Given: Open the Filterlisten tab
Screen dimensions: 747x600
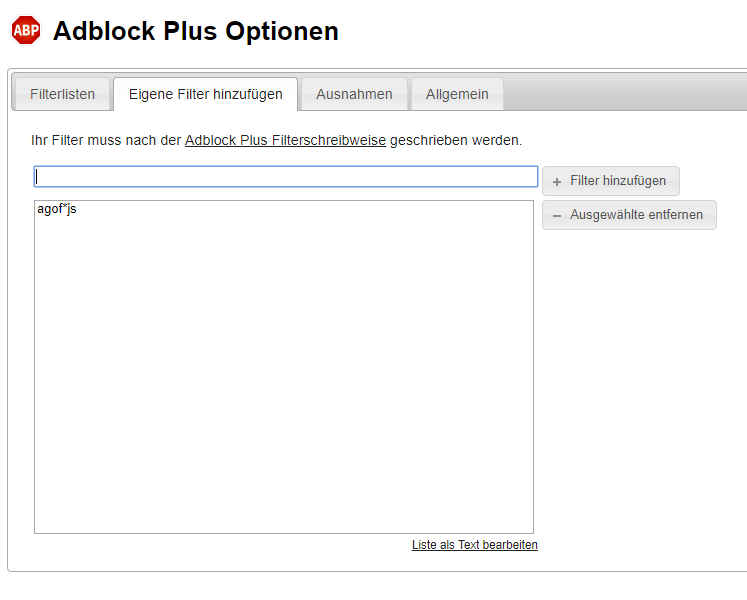Looking at the screenshot, I should [62, 95].
